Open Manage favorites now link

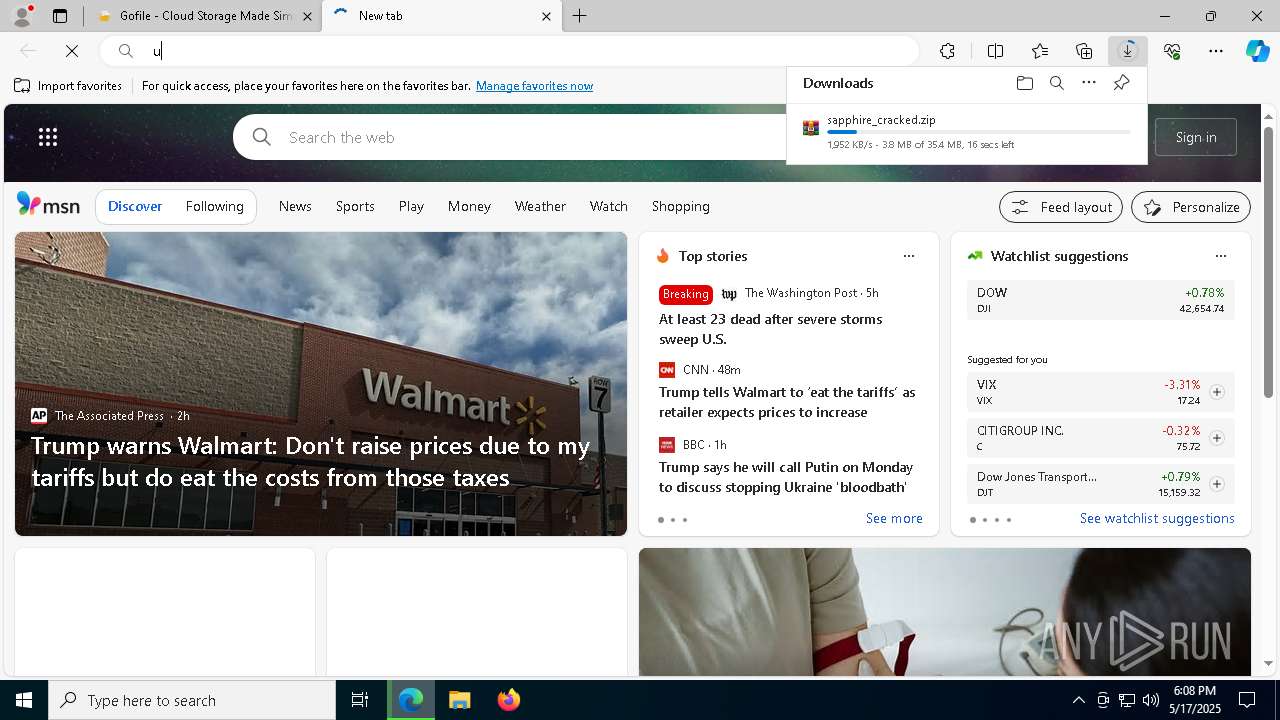[534, 86]
